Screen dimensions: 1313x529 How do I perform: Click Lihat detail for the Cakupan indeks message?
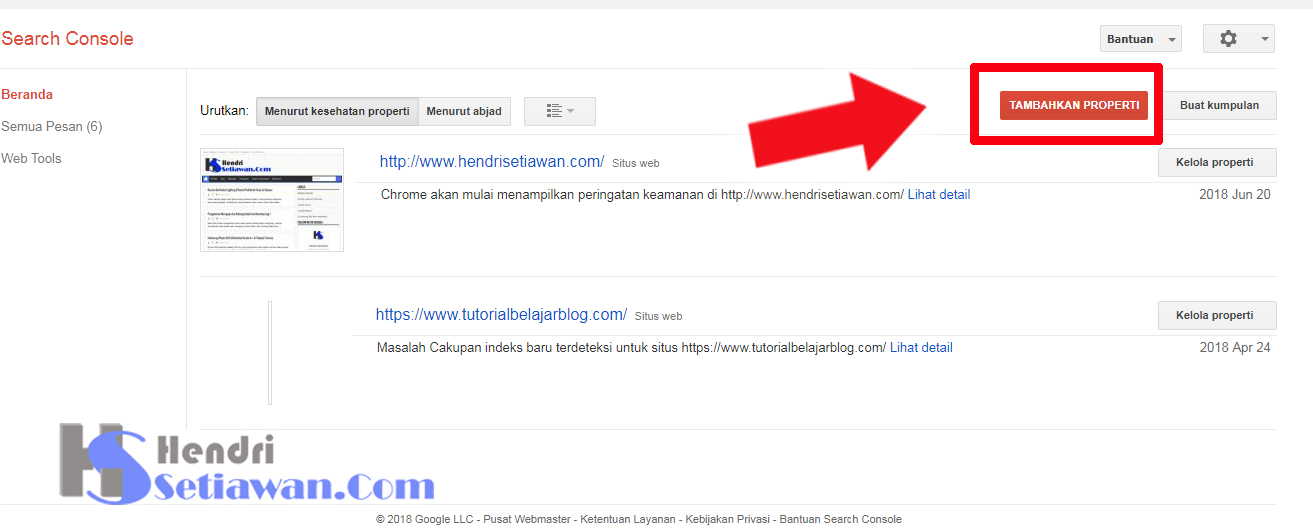[921, 348]
